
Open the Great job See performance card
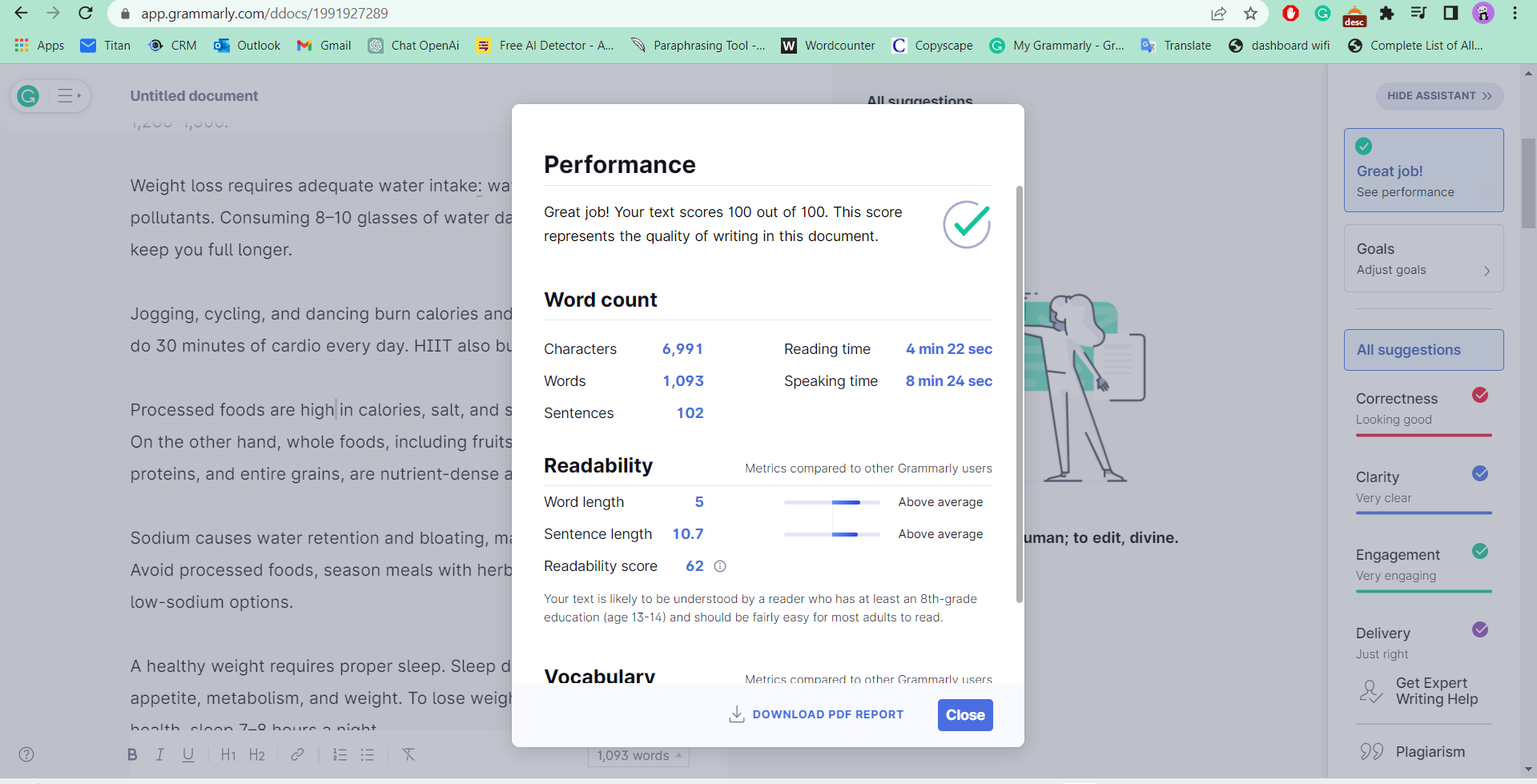[1423, 170]
